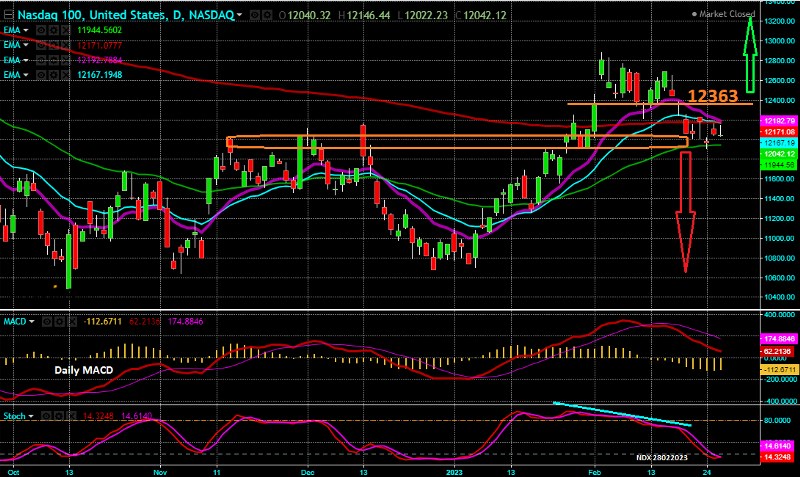Screen dimensions: 800x477
Task: Collapse the main chart pane with the minus icon
Action: (x=8, y=15)
